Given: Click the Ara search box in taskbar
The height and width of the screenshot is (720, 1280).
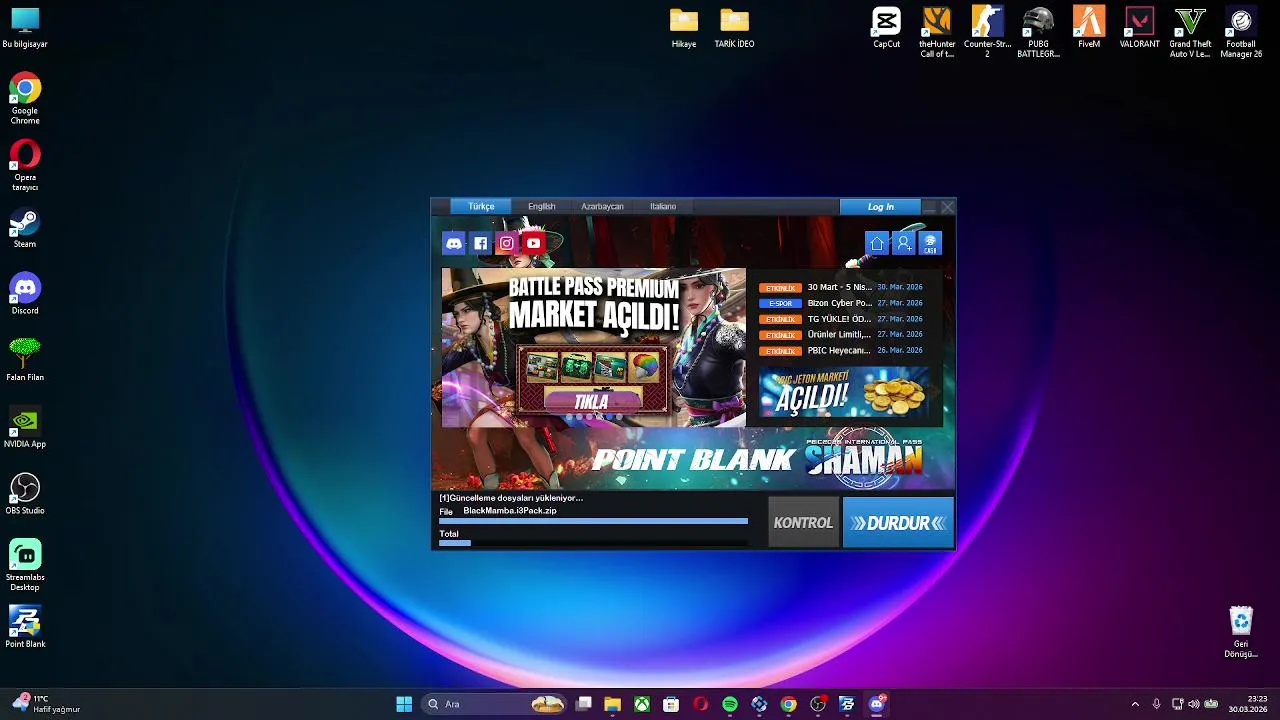Looking at the screenshot, I should [494, 704].
